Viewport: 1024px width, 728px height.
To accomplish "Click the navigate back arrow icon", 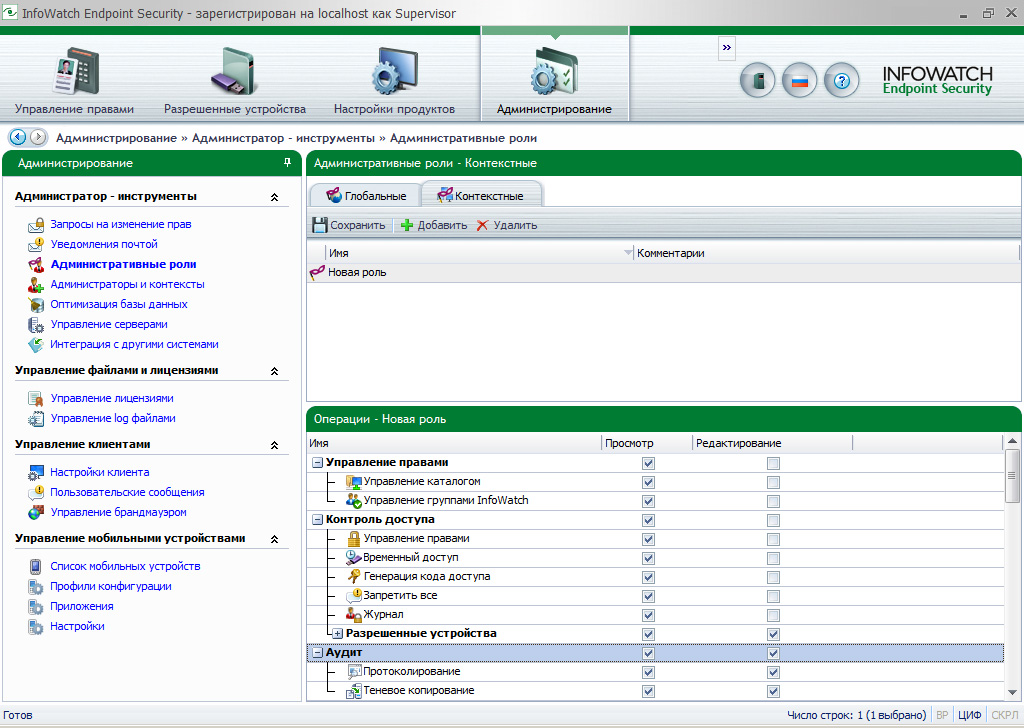I will (x=17, y=137).
